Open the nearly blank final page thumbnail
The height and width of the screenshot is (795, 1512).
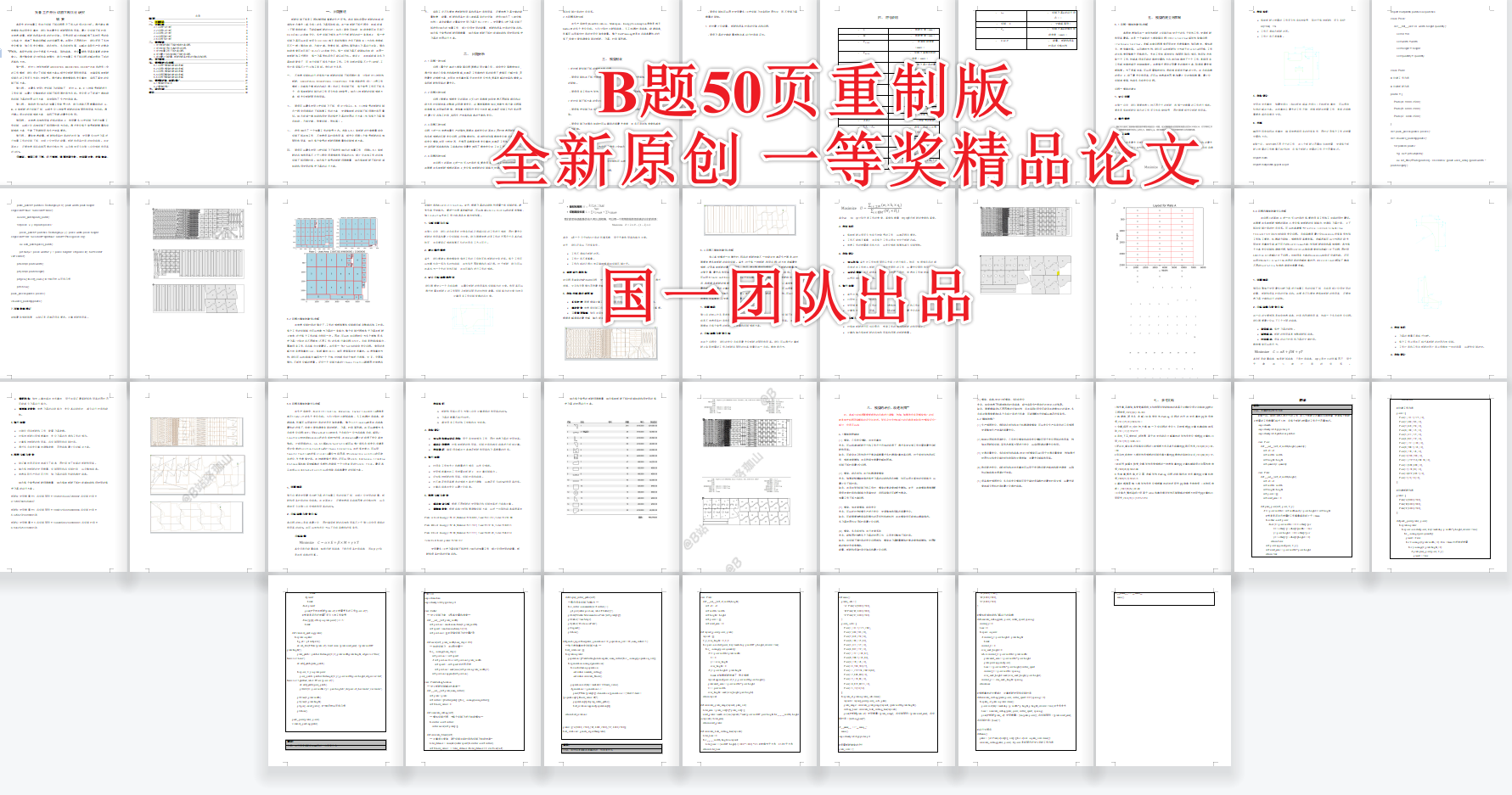tap(1164, 670)
